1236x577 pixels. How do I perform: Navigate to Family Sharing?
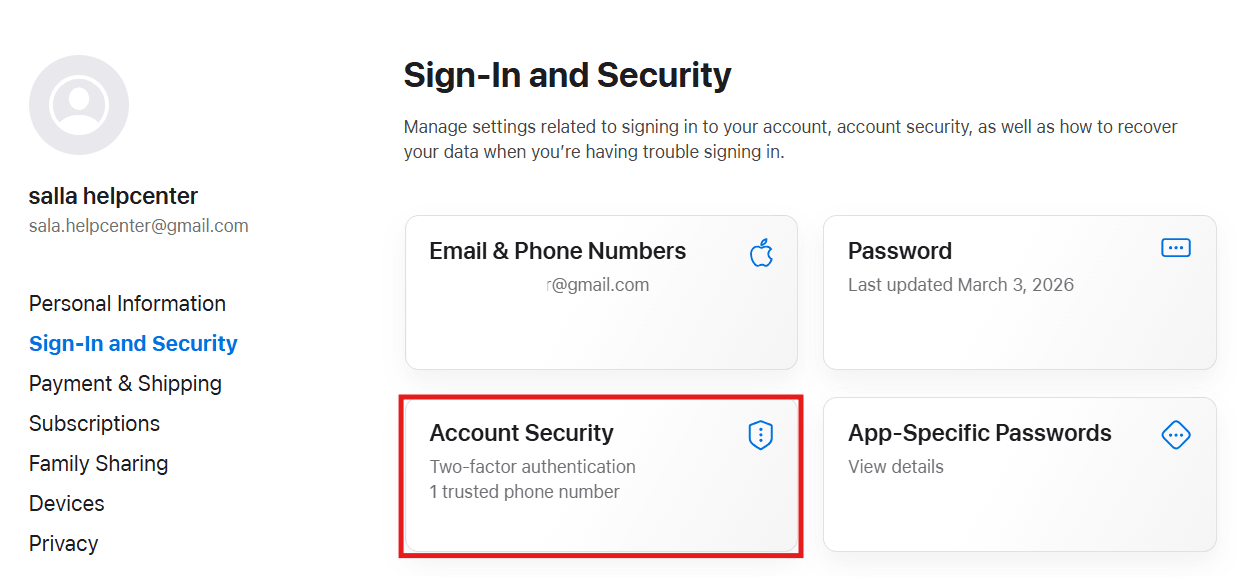click(98, 464)
